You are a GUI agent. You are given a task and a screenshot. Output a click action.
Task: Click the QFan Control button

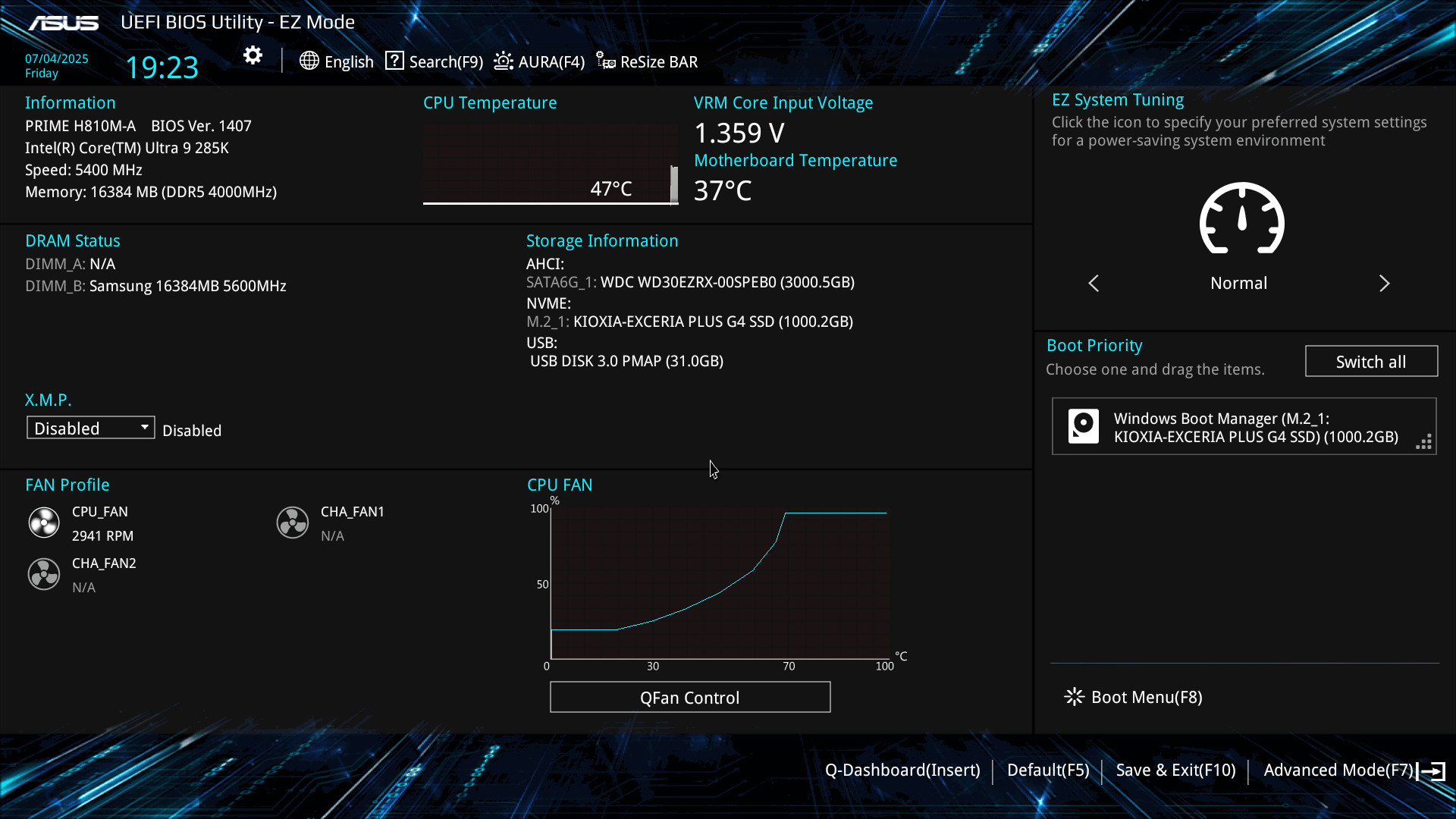[x=690, y=697]
